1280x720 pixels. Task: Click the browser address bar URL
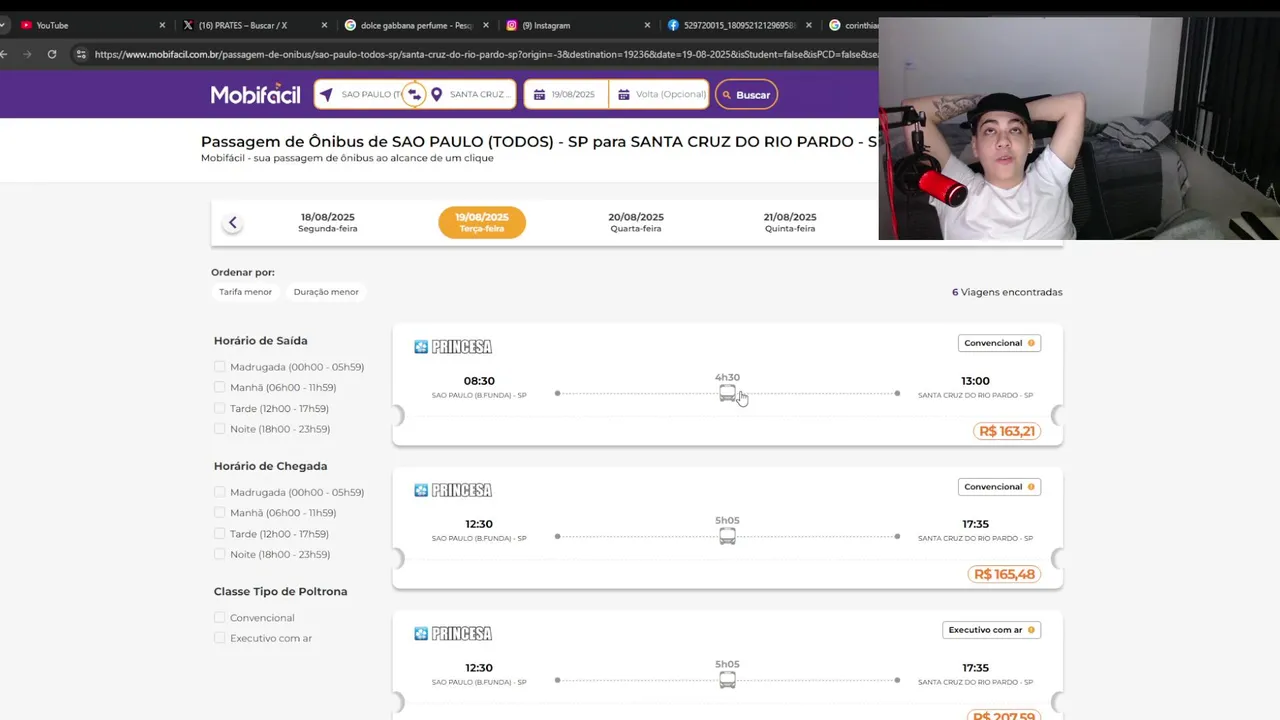[486, 54]
